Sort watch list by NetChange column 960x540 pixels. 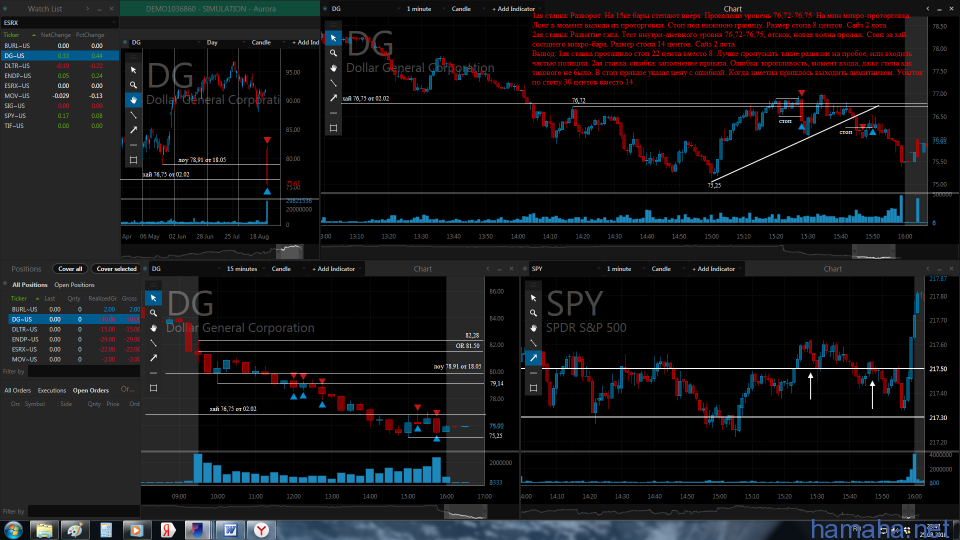[x=55, y=35]
